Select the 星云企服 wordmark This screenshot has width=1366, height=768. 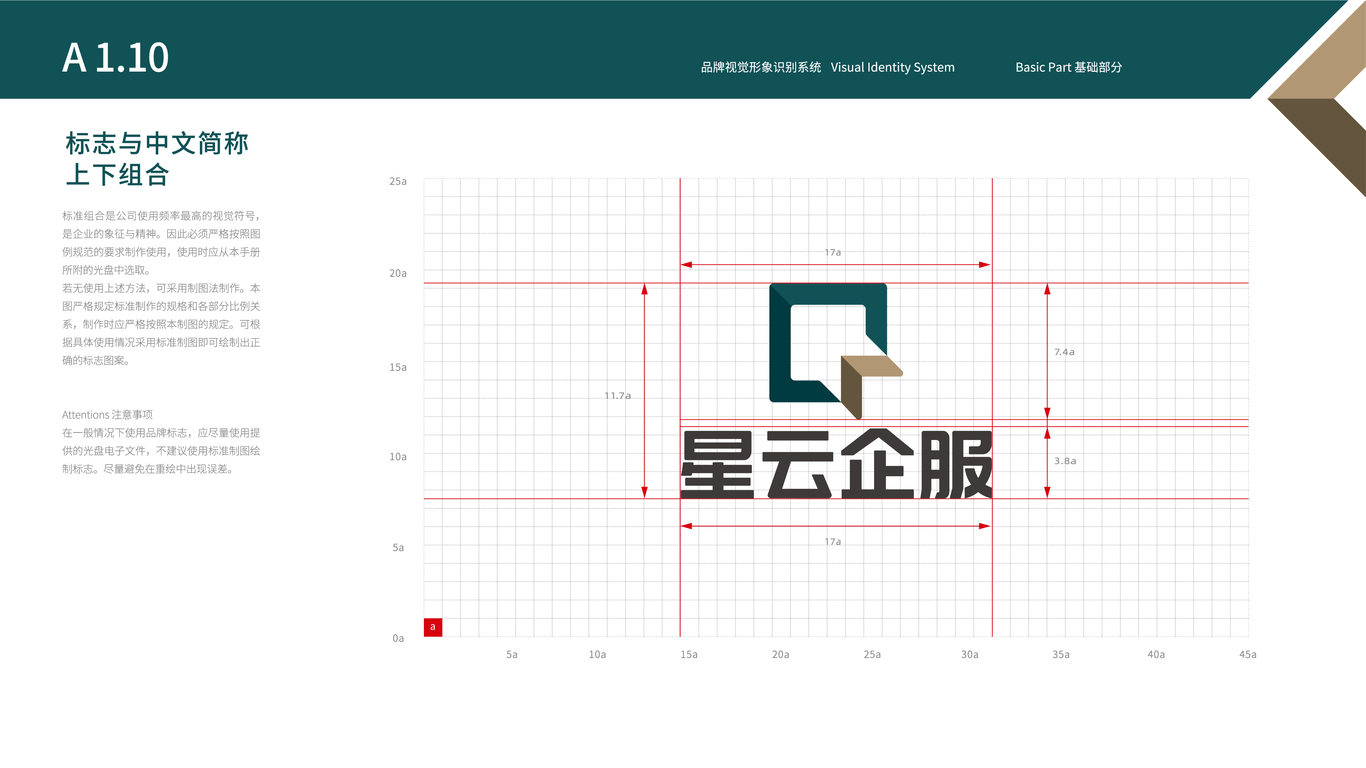pyautogui.click(x=836, y=464)
